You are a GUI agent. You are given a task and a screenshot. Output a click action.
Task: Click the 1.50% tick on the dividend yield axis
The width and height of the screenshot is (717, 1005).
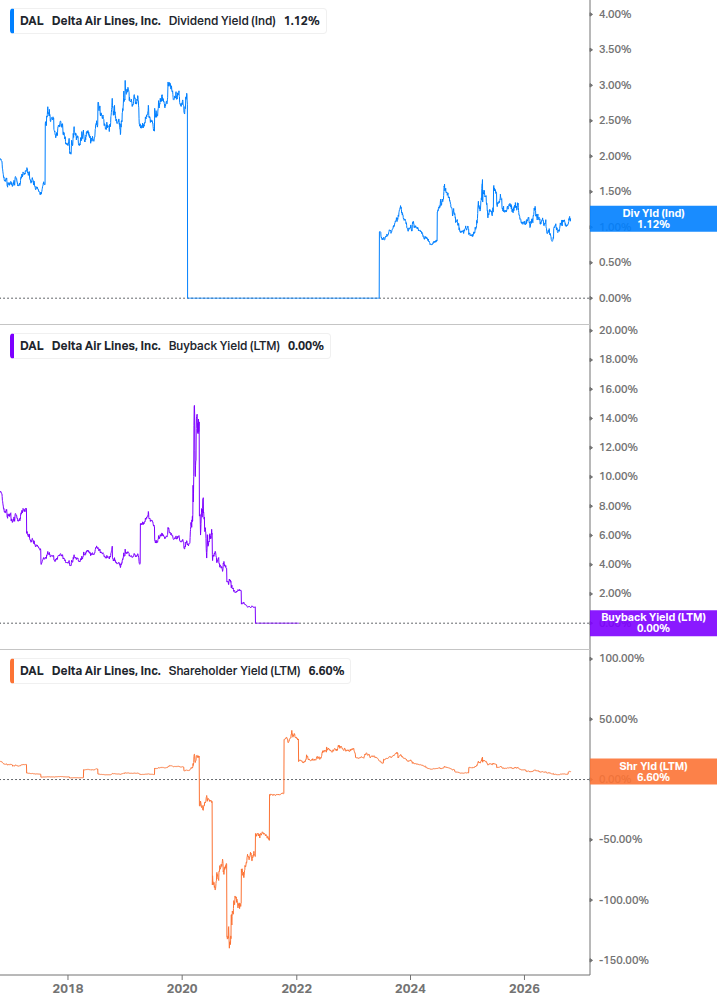(614, 192)
